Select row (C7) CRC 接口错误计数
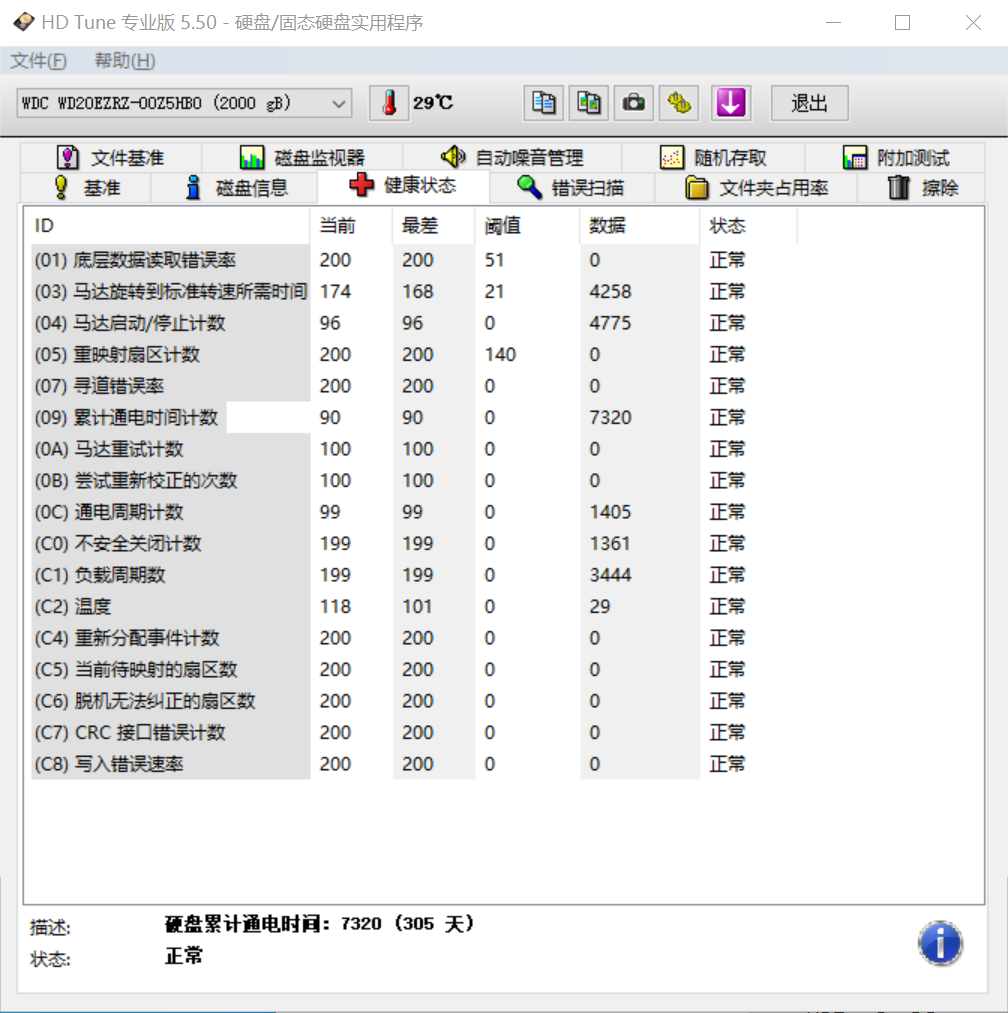Image resolution: width=1008 pixels, height=1013 pixels. point(414,733)
